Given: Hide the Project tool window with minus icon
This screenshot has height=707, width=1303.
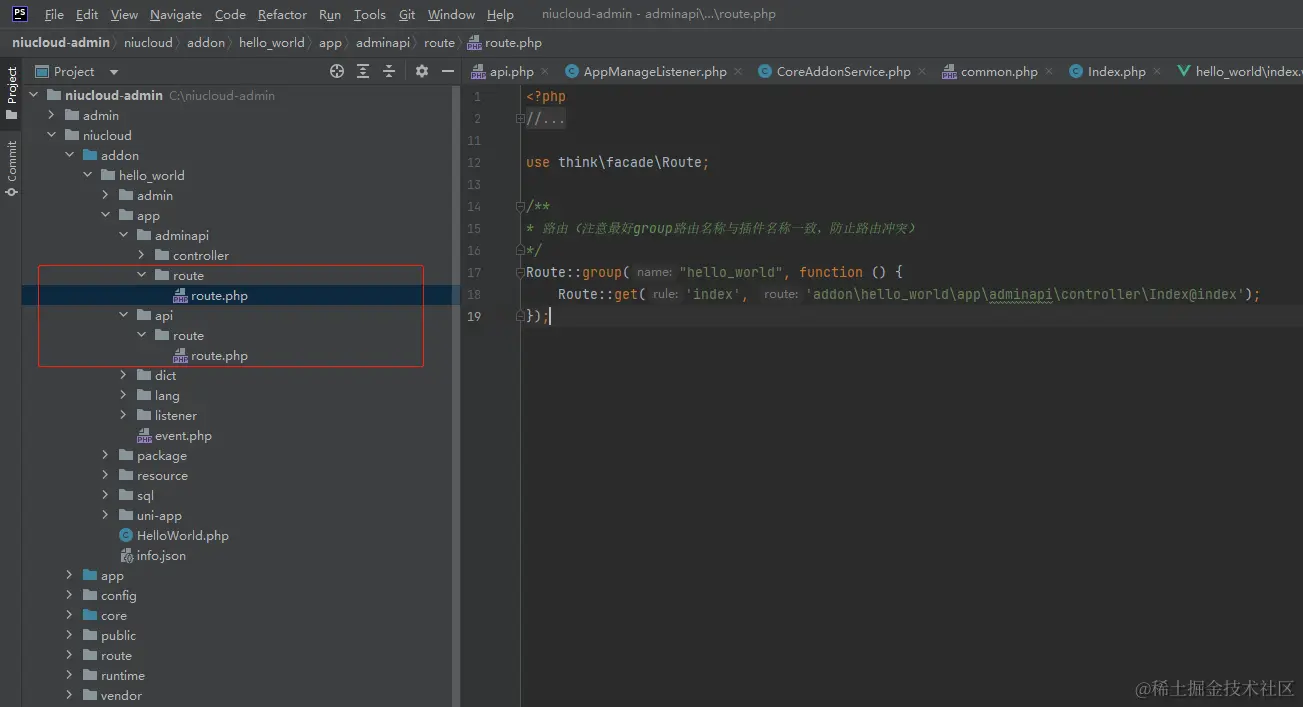Looking at the screenshot, I should [x=448, y=71].
